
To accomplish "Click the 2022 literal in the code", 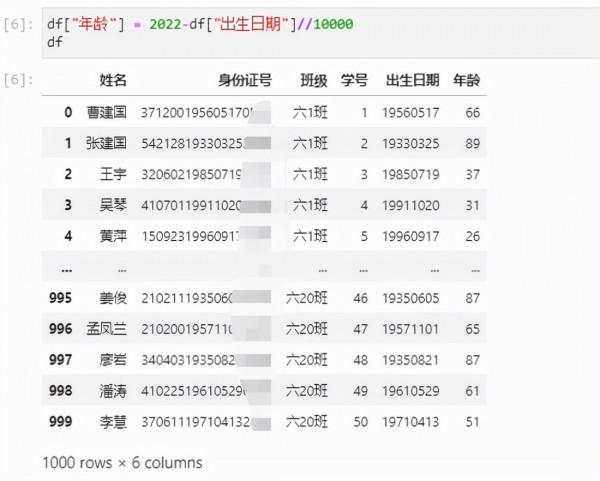I will point(165,24).
